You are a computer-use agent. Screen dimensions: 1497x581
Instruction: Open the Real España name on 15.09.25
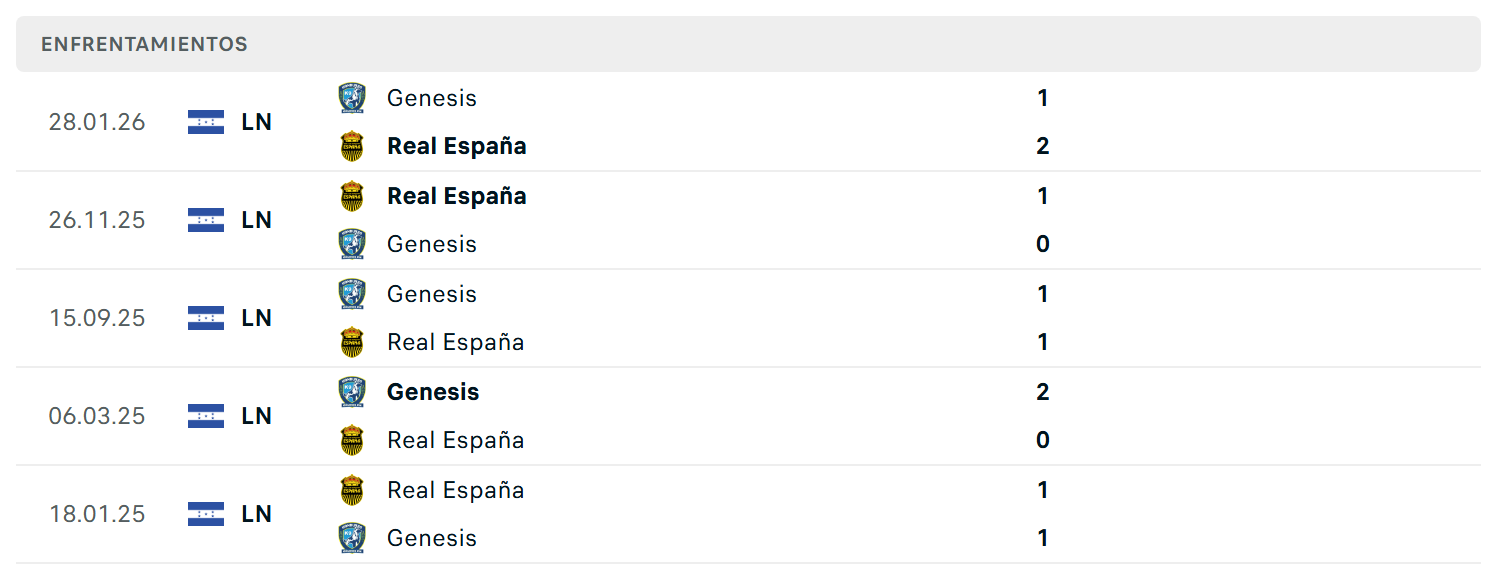pyautogui.click(x=456, y=342)
